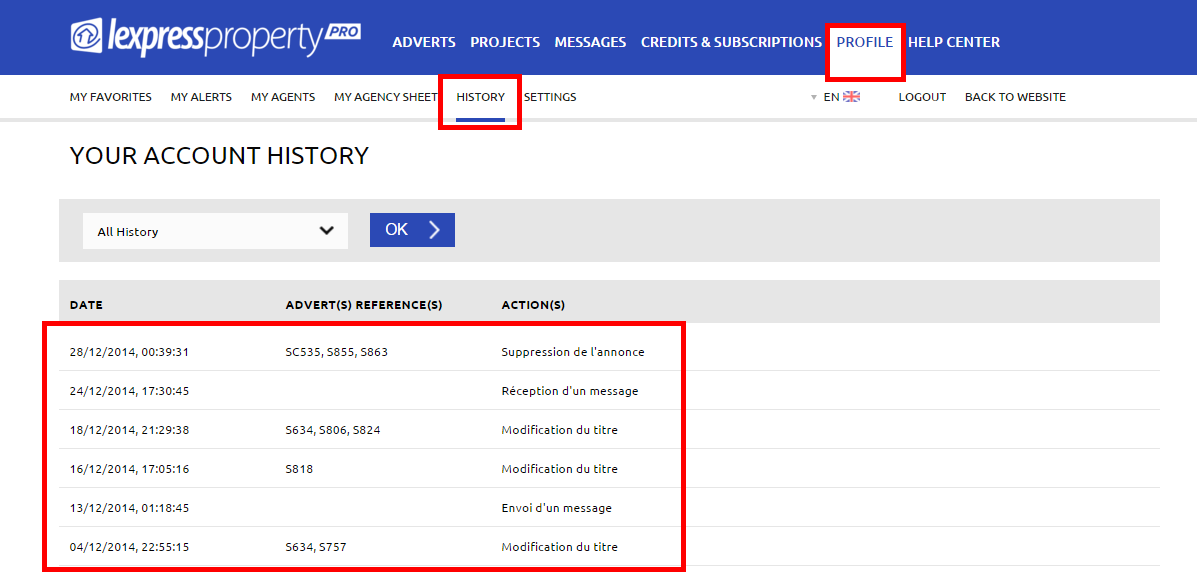Click the lexpressproperty PRO logo
The height and width of the screenshot is (572, 1197).
216,37
